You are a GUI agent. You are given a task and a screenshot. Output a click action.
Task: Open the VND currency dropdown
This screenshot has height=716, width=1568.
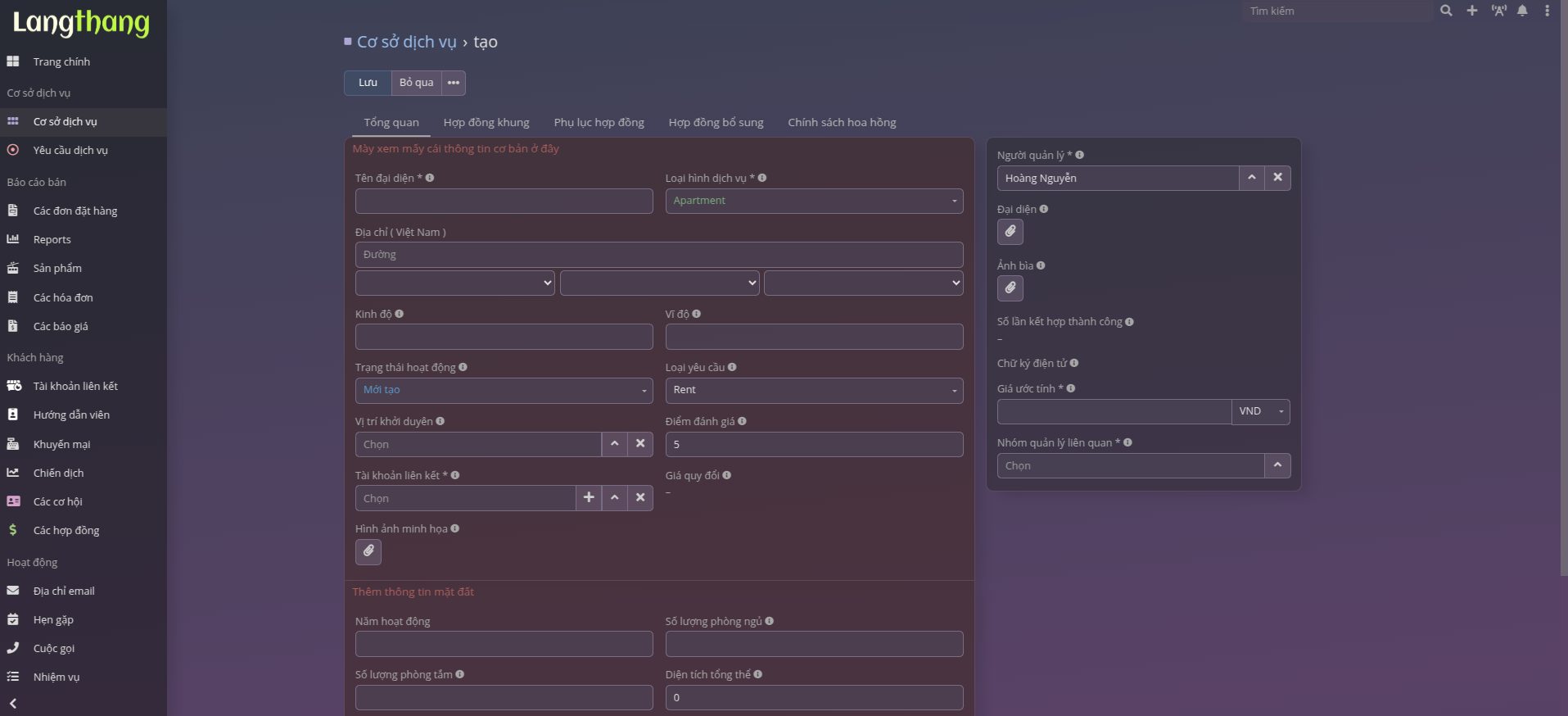pos(1261,411)
